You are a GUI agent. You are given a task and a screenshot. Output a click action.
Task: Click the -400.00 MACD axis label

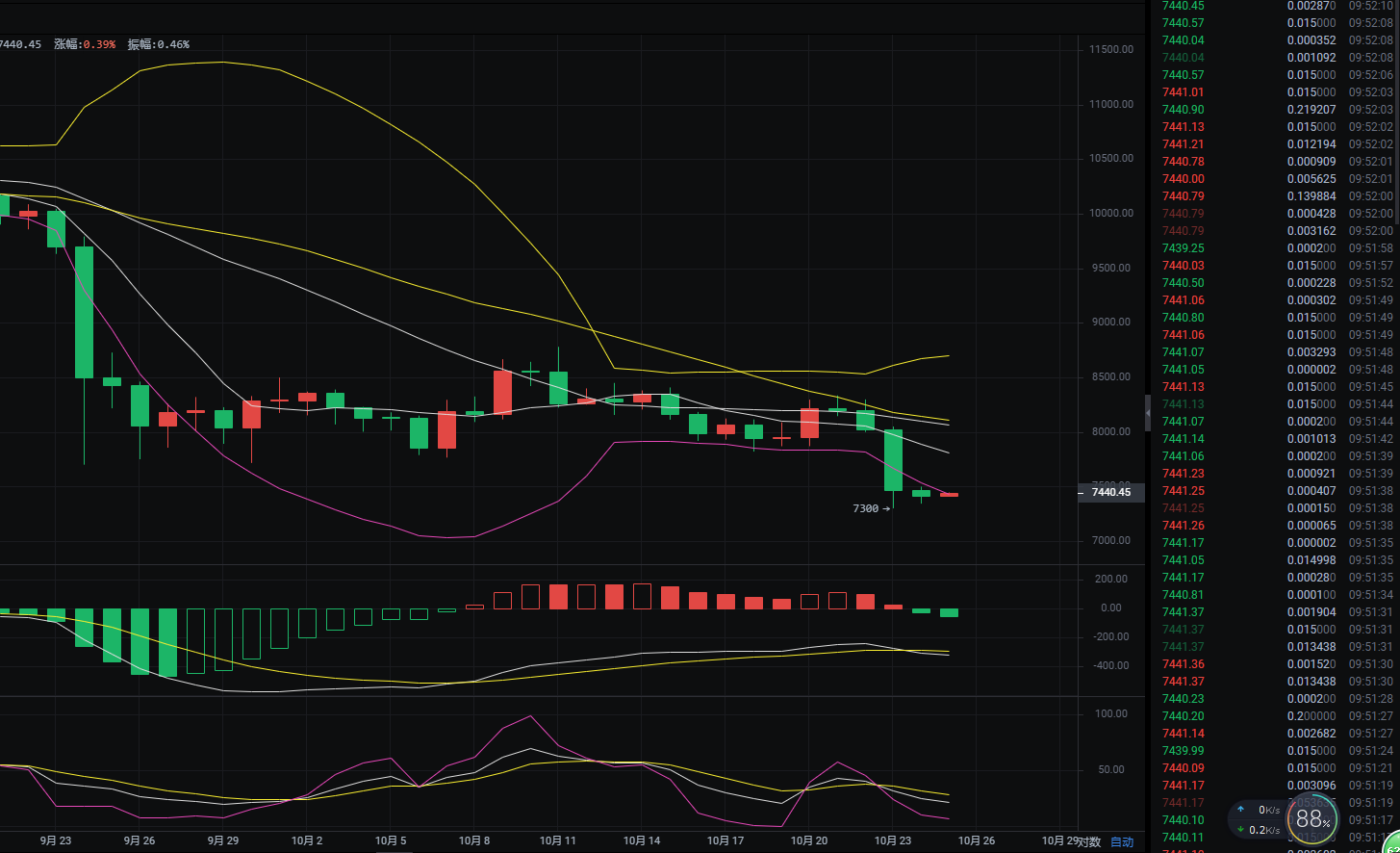tap(1110, 666)
